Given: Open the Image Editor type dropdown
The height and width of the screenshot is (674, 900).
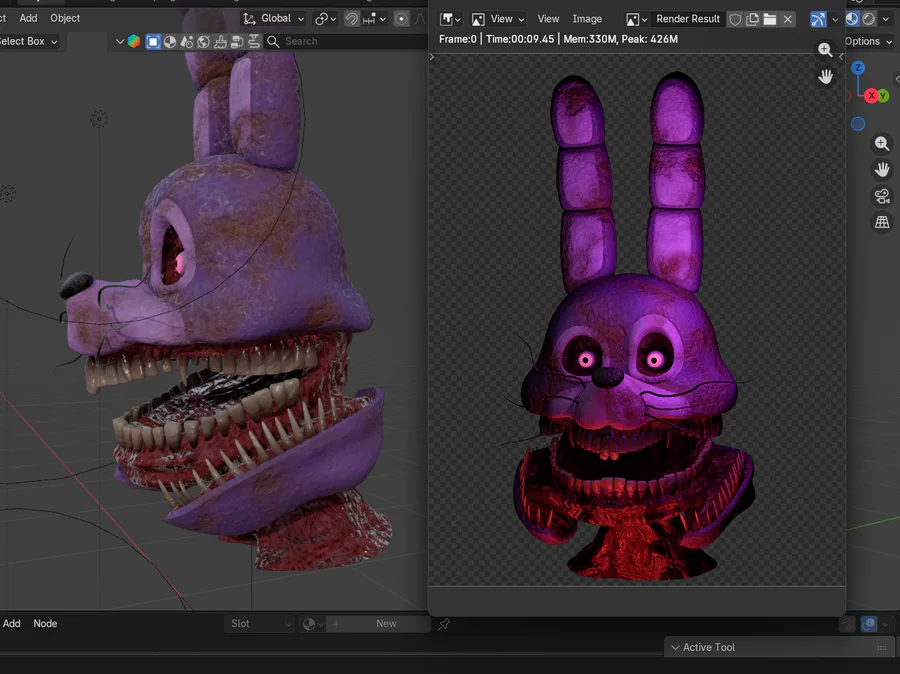Looking at the screenshot, I should pos(450,19).
